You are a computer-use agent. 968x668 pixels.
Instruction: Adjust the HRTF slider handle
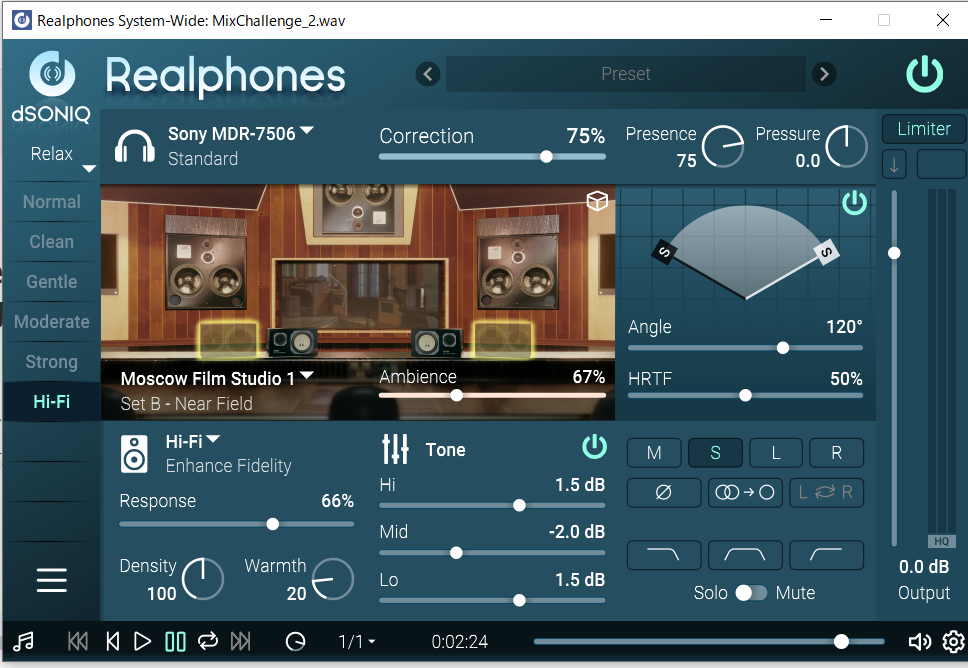[x=745, y=395]
